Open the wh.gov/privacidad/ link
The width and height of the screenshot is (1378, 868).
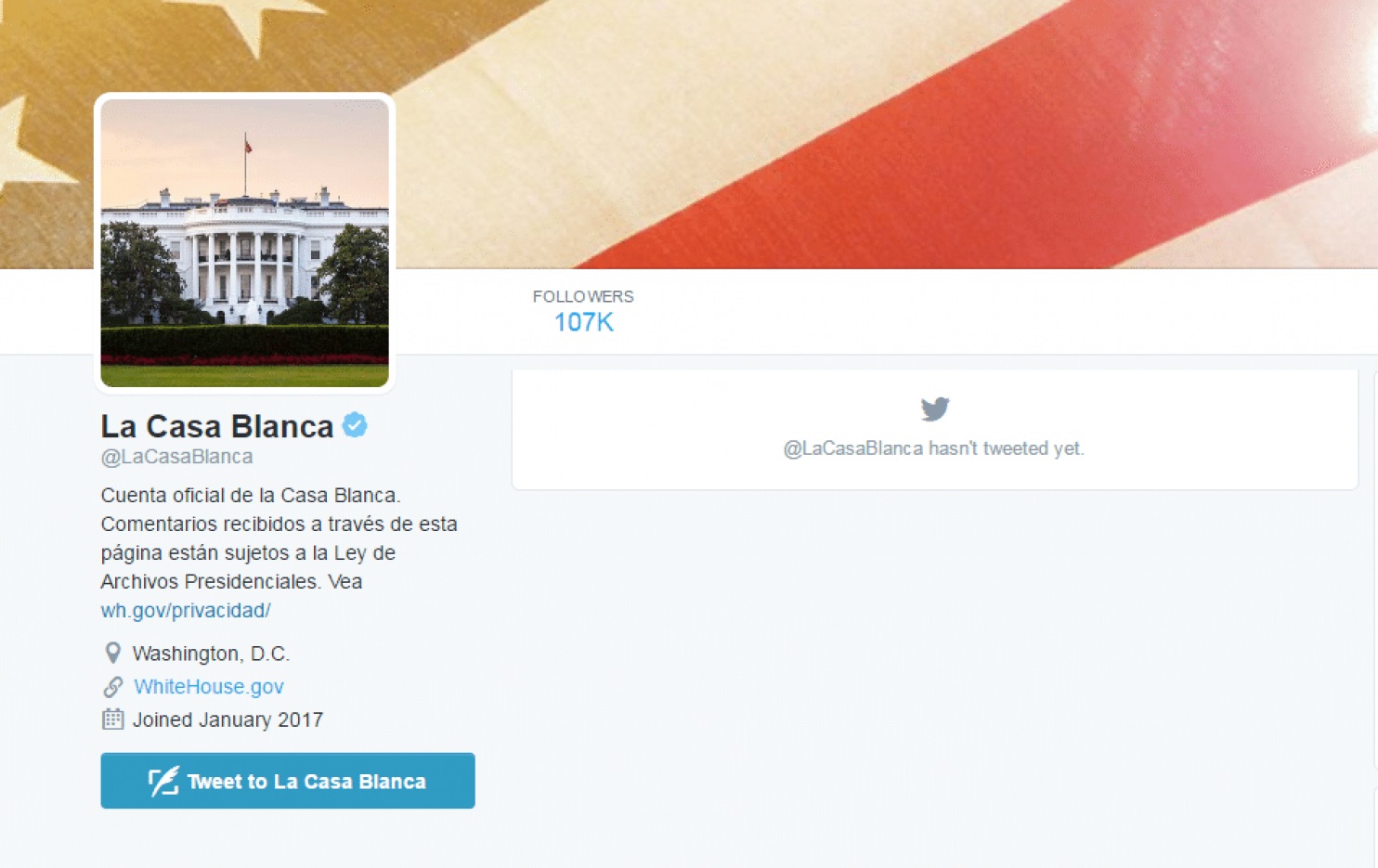click(x=186, y=610)
